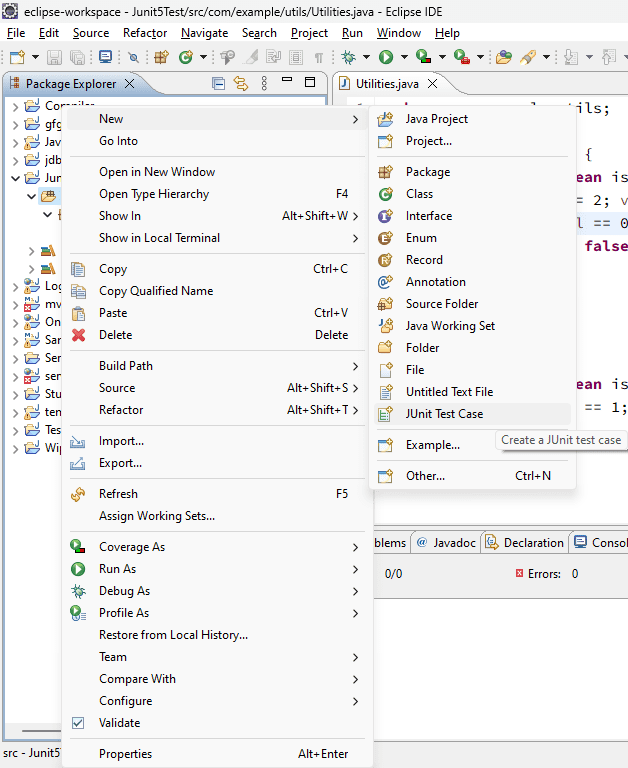Collapse the Junit5Test project tree node

[x=16, y=178]
